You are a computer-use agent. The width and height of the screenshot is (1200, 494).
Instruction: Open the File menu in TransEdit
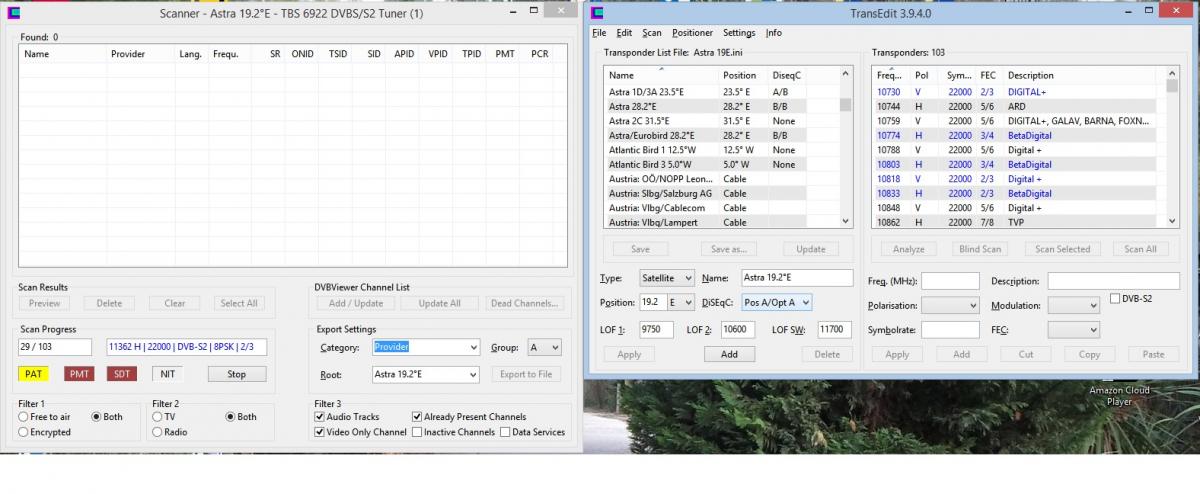click(598, 33)
